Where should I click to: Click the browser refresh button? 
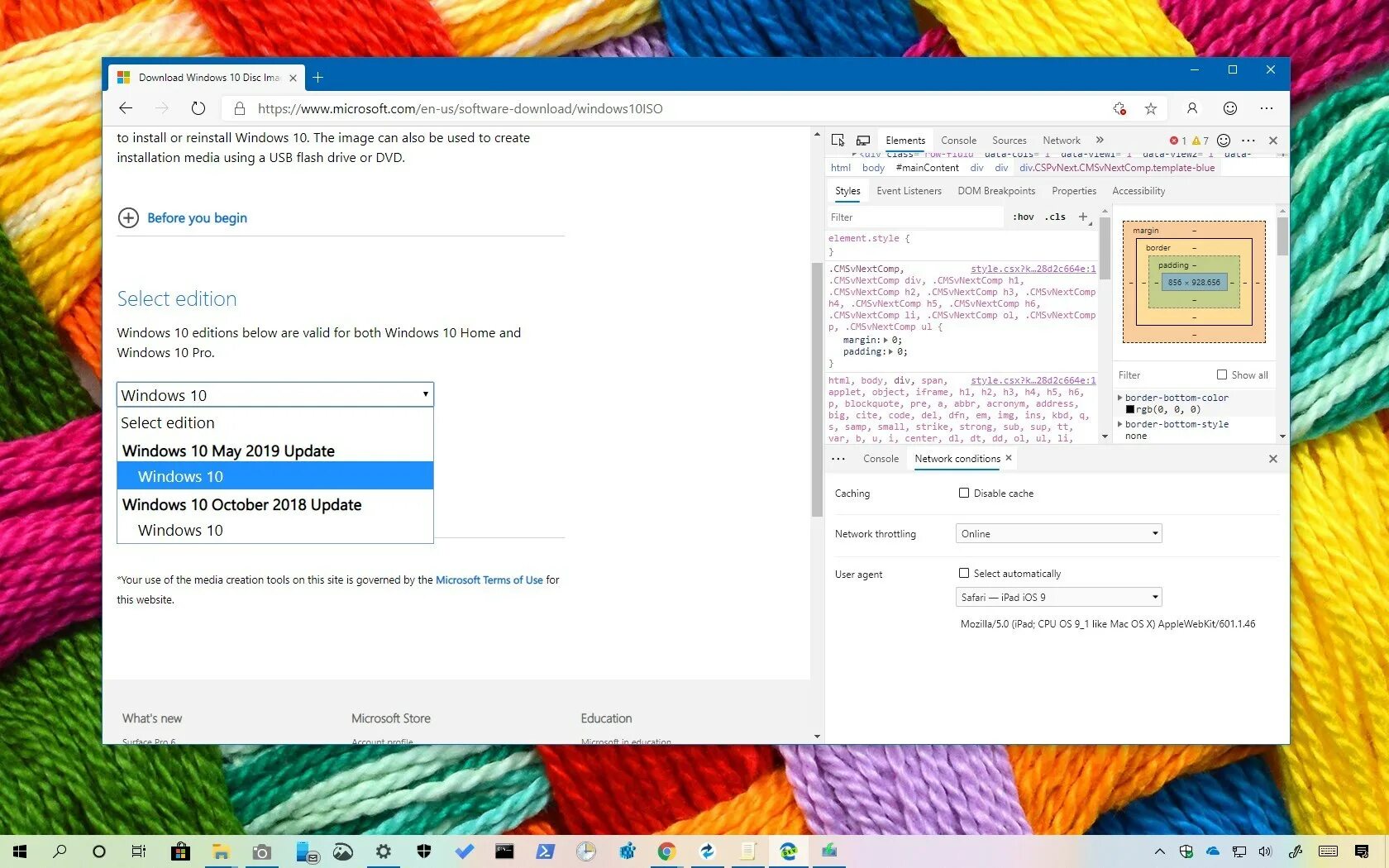pyautogui.click(x=198, y=108)
